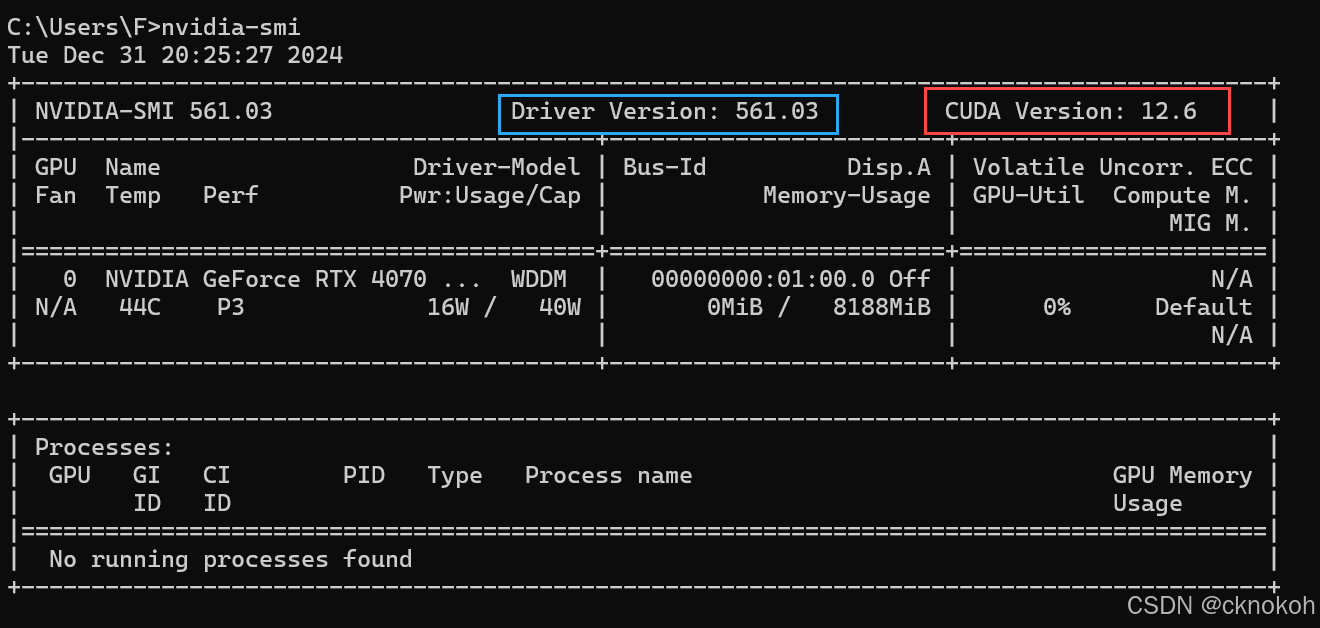Click 'Volatile Uncorr. ECC' header text
Image resolution: width=1320 pixels, height=628 pixels.
[x=1113, y=167]
